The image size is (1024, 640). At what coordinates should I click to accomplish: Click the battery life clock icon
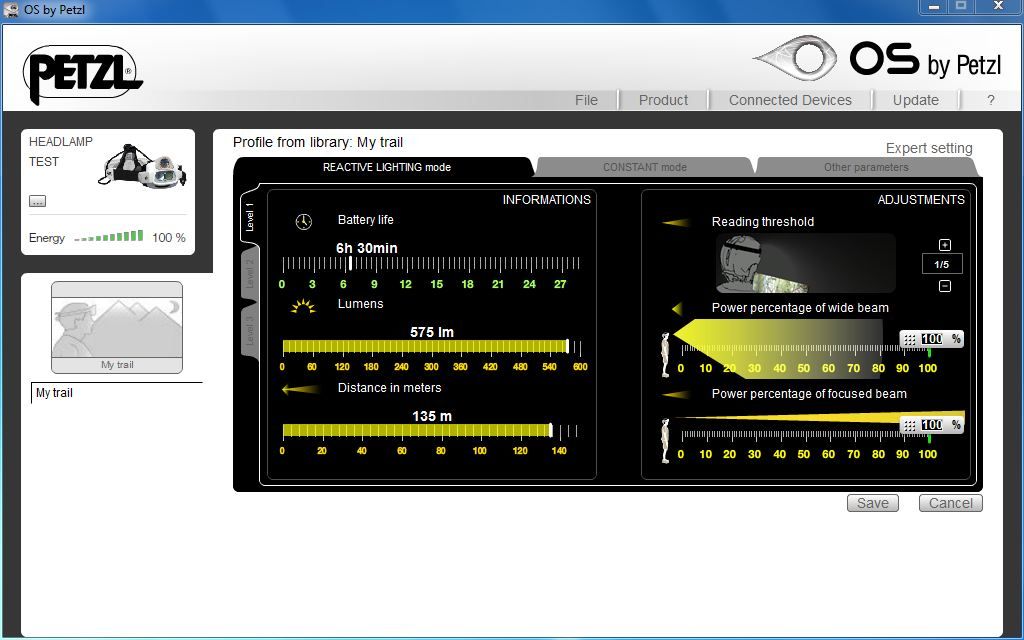304,221
